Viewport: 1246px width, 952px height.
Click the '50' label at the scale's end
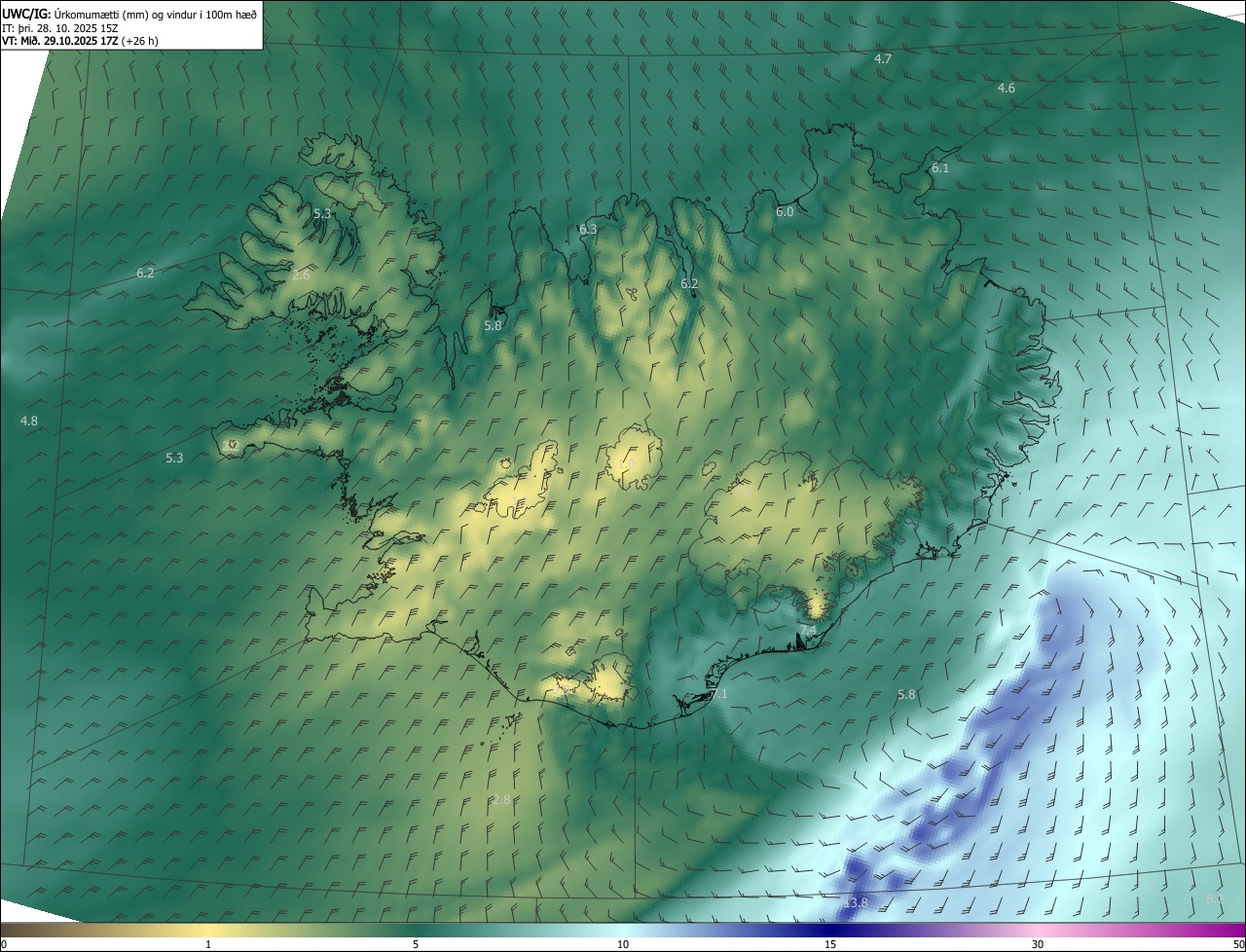[x=1238, y=944]
